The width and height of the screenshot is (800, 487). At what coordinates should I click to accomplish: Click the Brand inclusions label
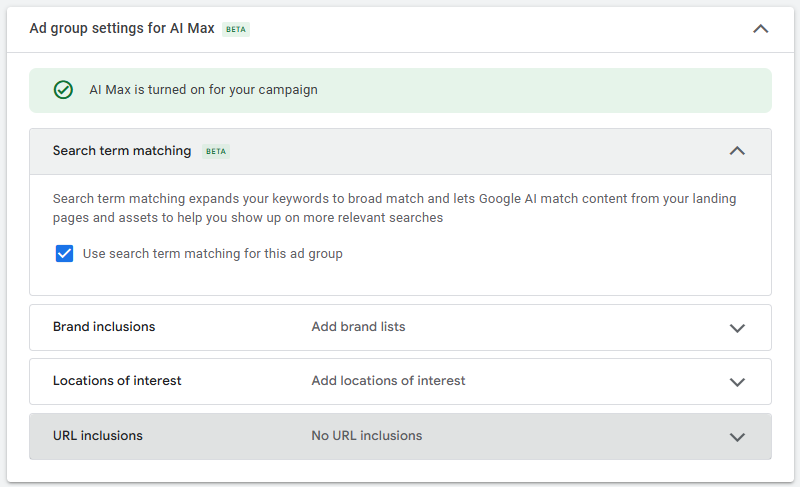click(104, 327)
